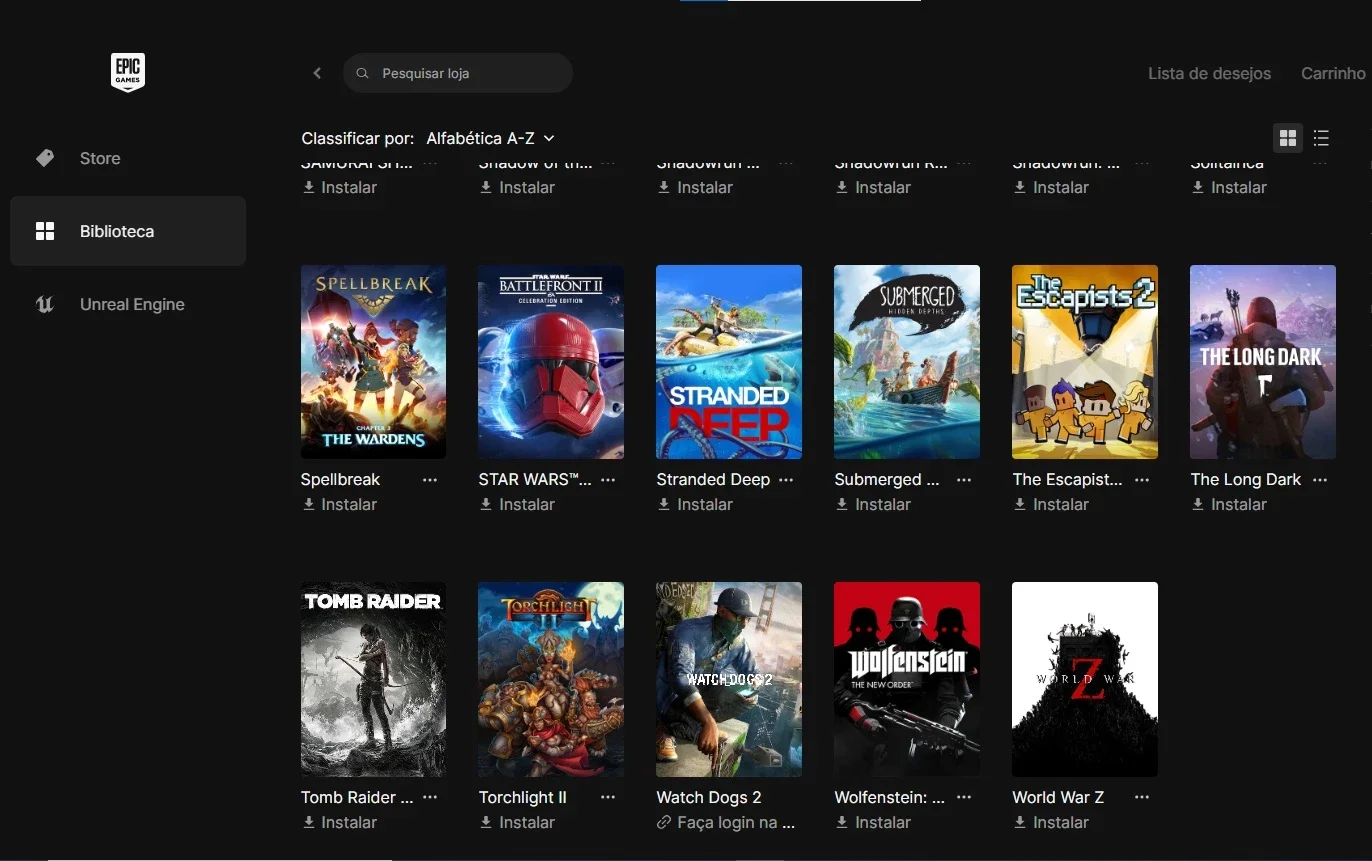
Task: Install Torchlight II
Action: 518,822
